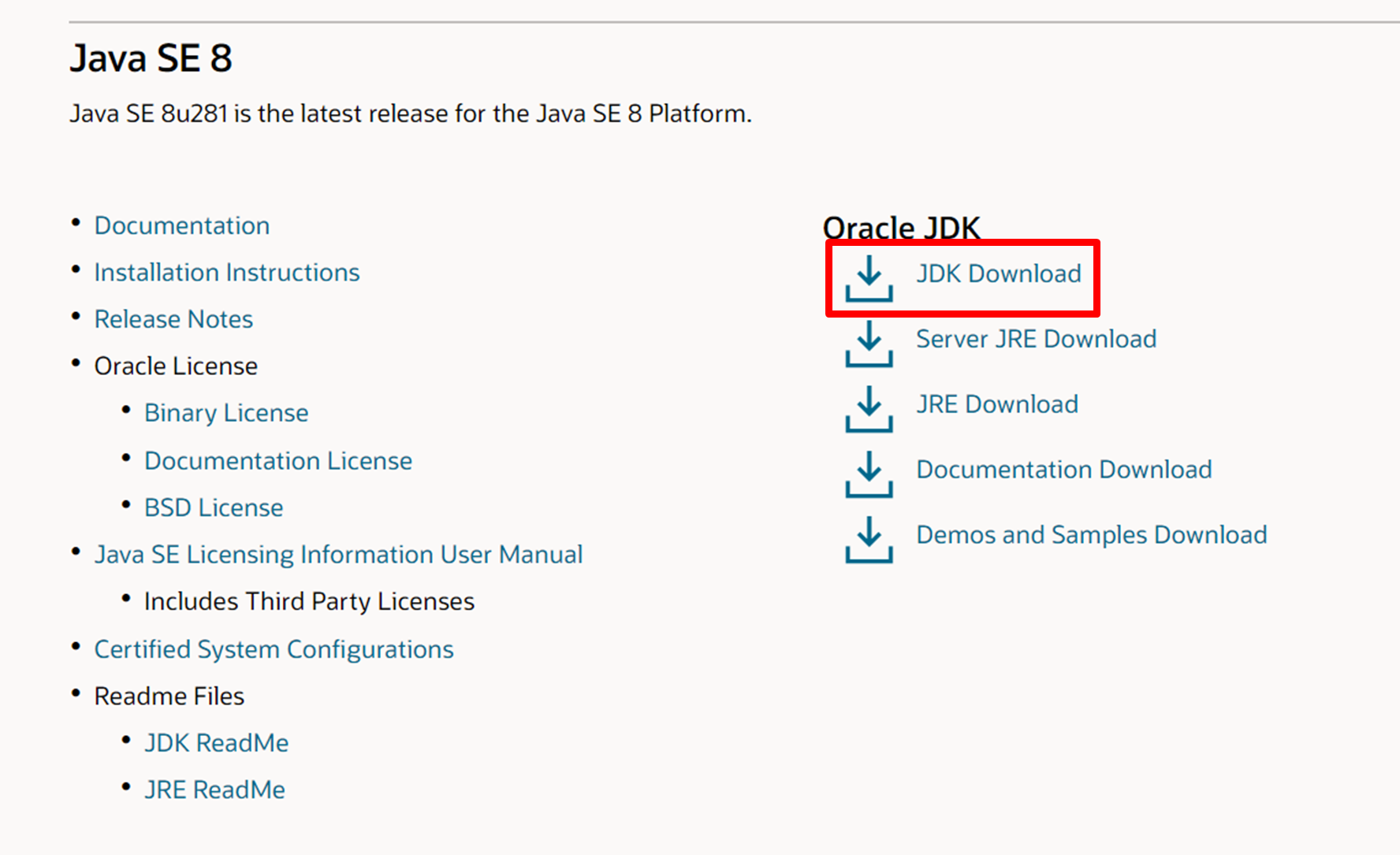Open the Demos and Samples Download link

click(1092, 535)
